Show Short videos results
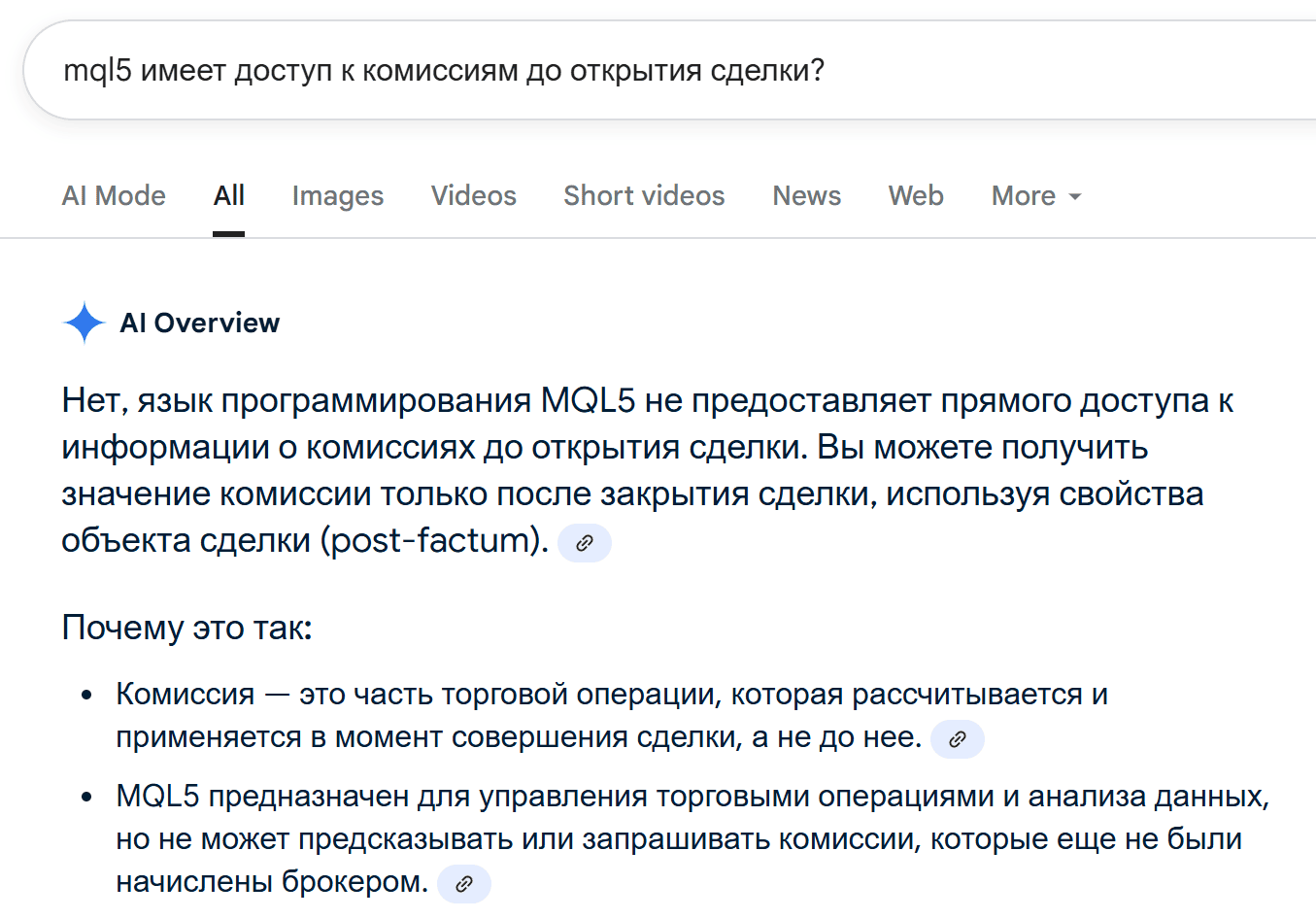This screenshot has width=1316, height=919. [x=644, y=196]
